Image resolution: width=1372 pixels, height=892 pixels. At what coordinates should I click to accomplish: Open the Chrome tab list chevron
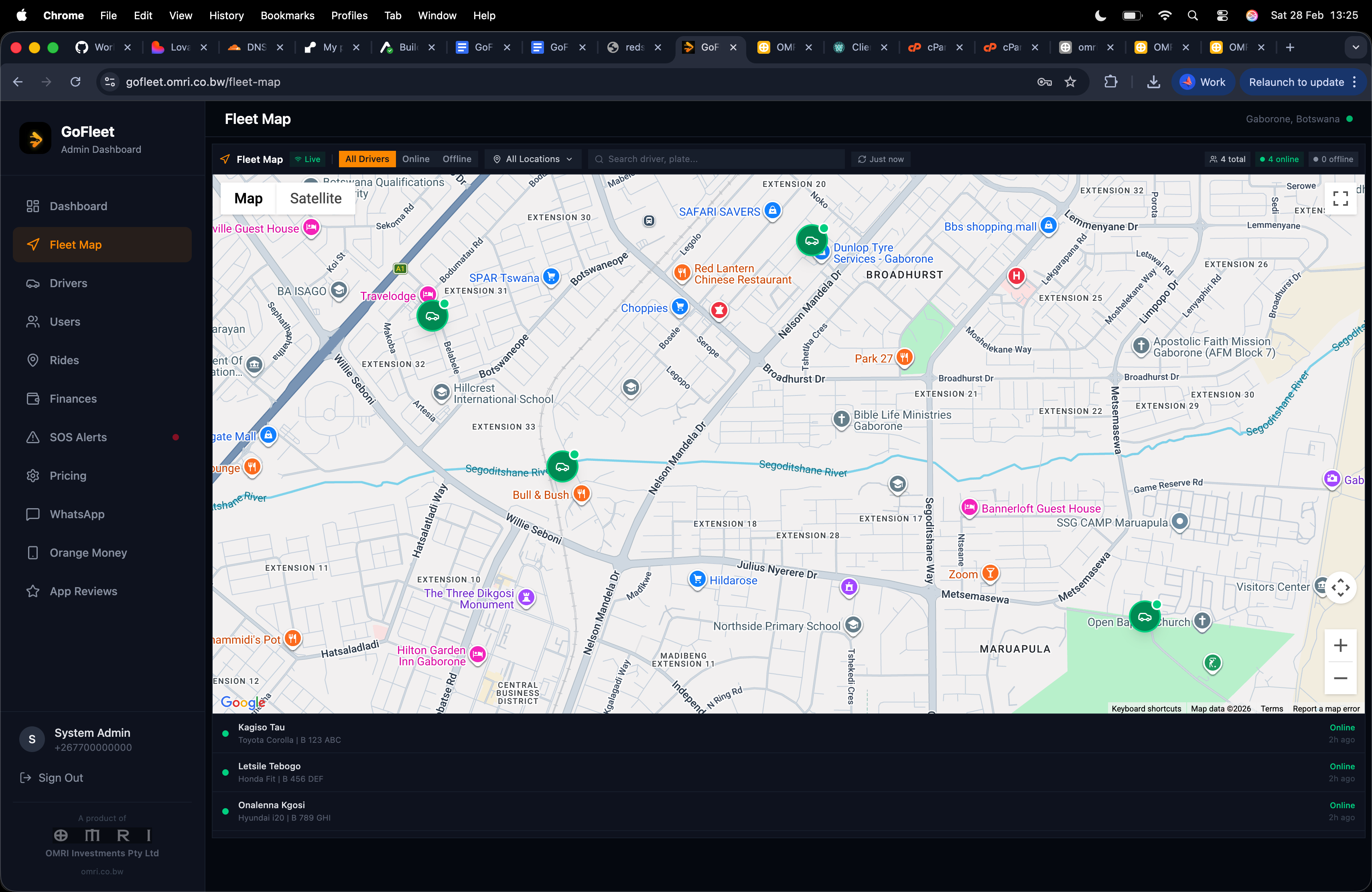point(1355,47)
